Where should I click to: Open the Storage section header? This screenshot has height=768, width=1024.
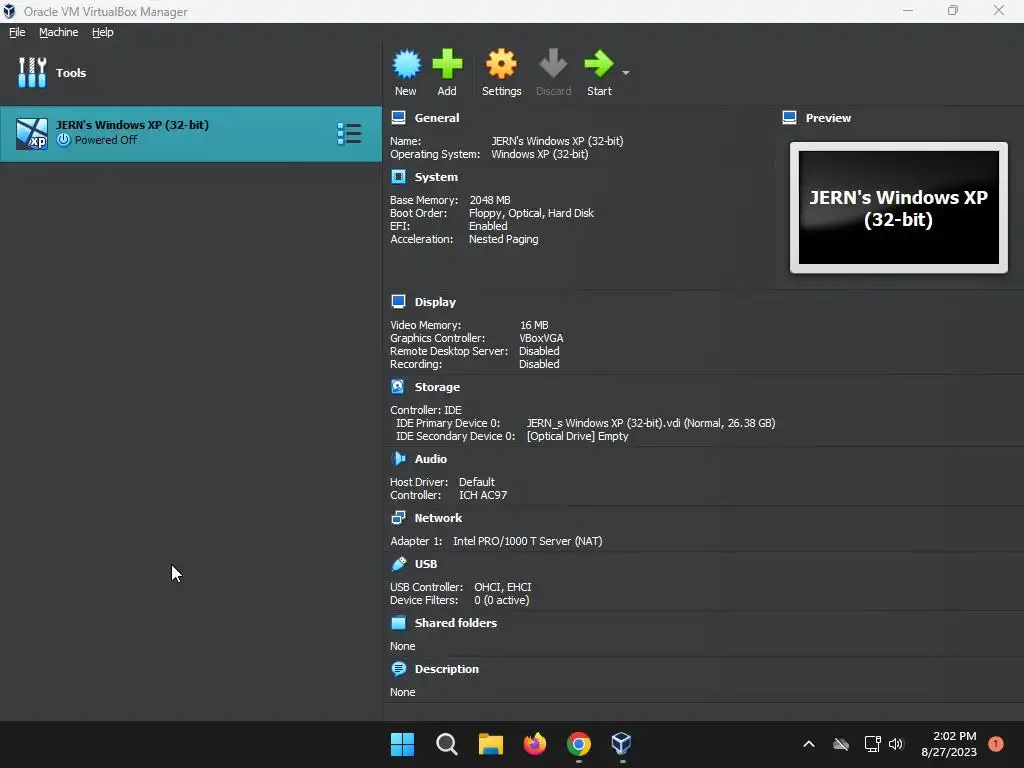click(437, 387)
